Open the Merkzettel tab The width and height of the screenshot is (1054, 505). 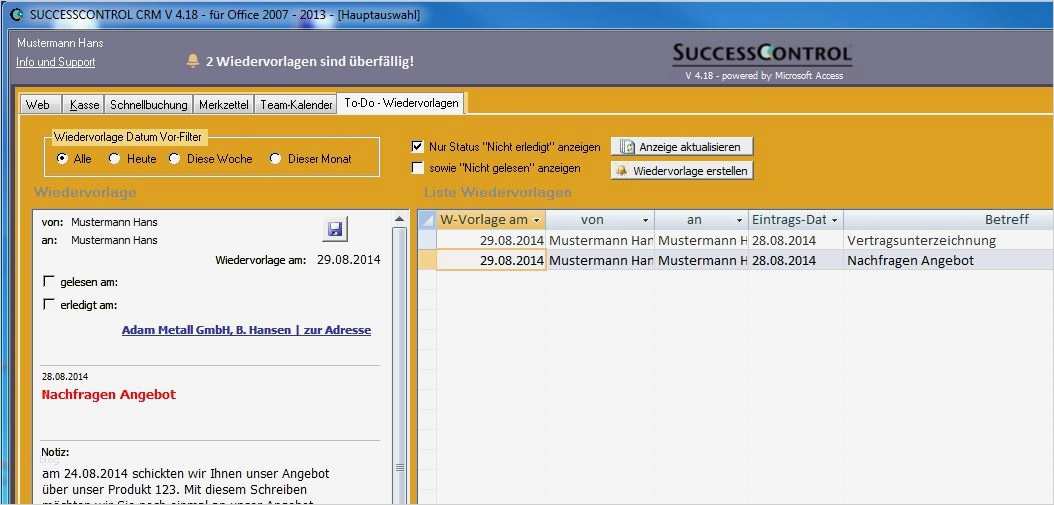223,105
